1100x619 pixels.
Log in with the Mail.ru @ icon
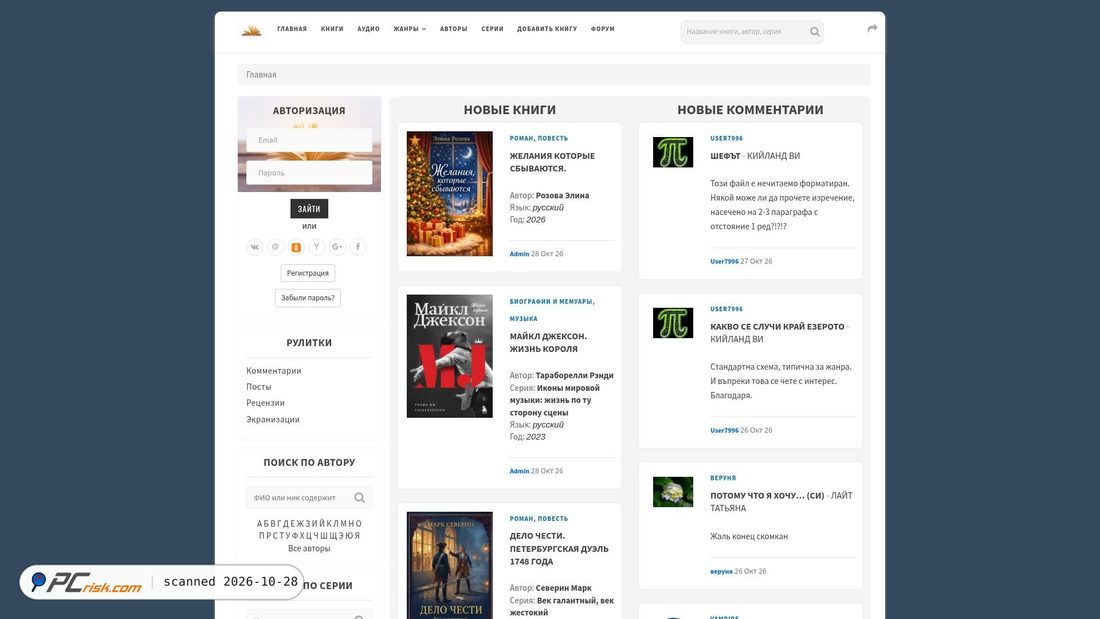[x=275, y=247]
